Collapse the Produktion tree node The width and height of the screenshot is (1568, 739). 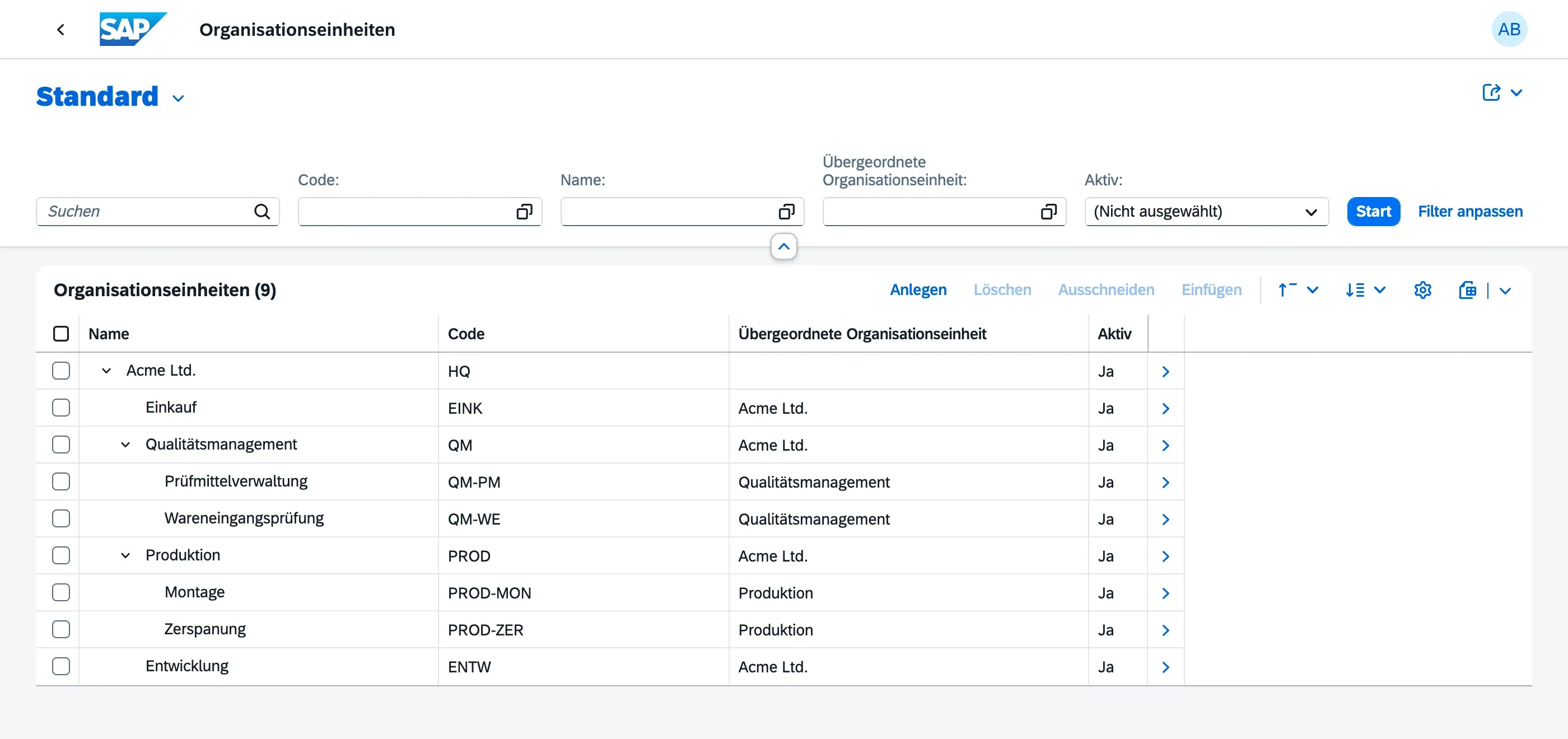(125, 555)
